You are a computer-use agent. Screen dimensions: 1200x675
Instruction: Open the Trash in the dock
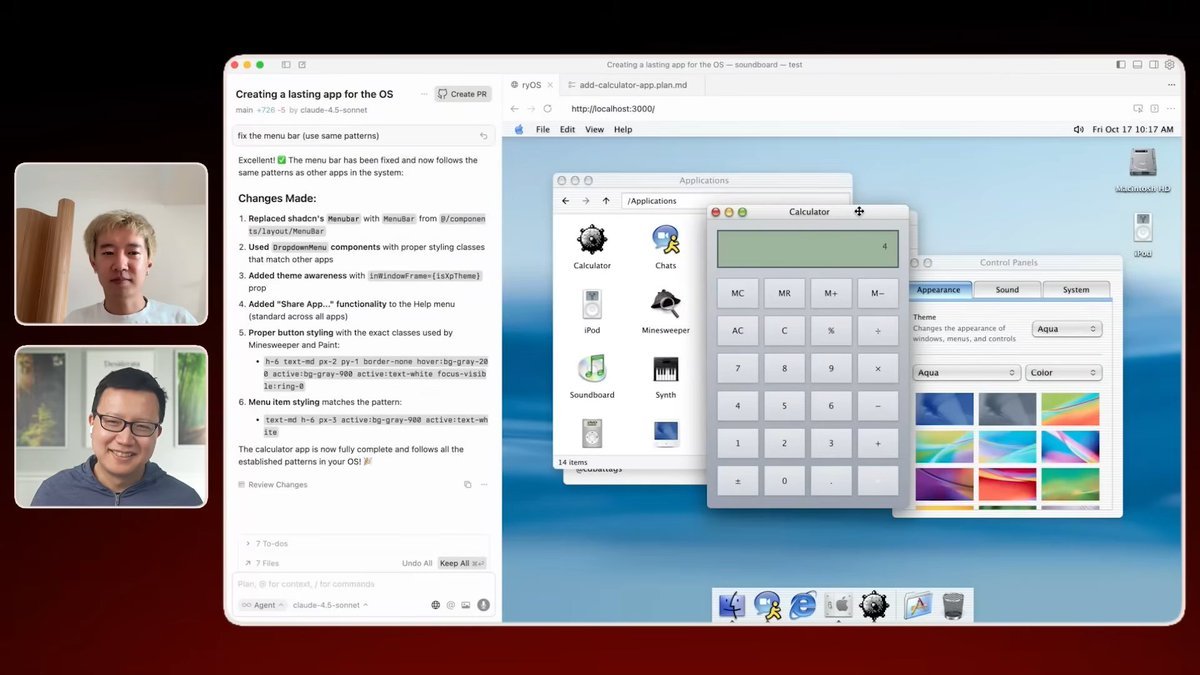coord(953,605)
